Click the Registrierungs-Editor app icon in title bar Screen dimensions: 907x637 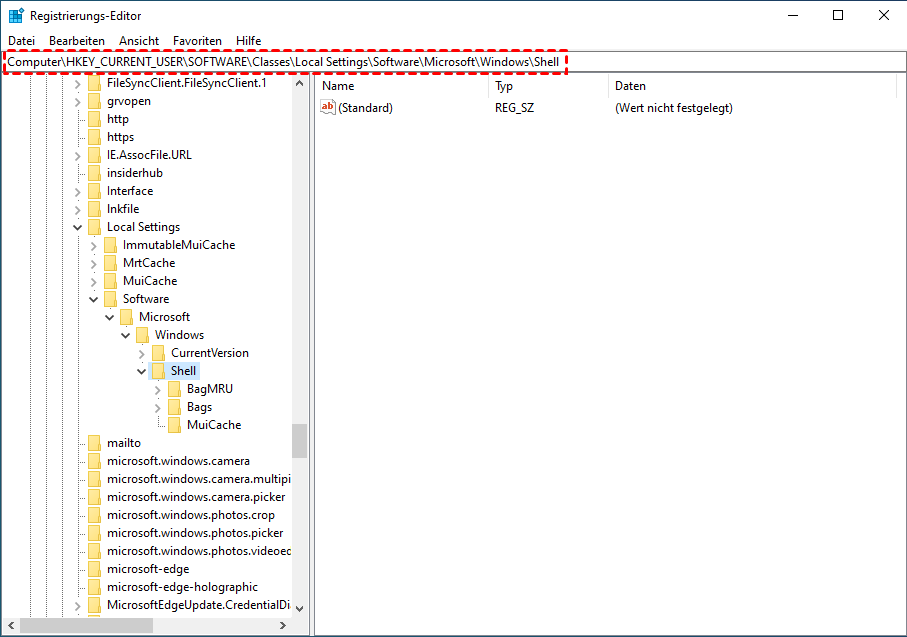[16, 16]
